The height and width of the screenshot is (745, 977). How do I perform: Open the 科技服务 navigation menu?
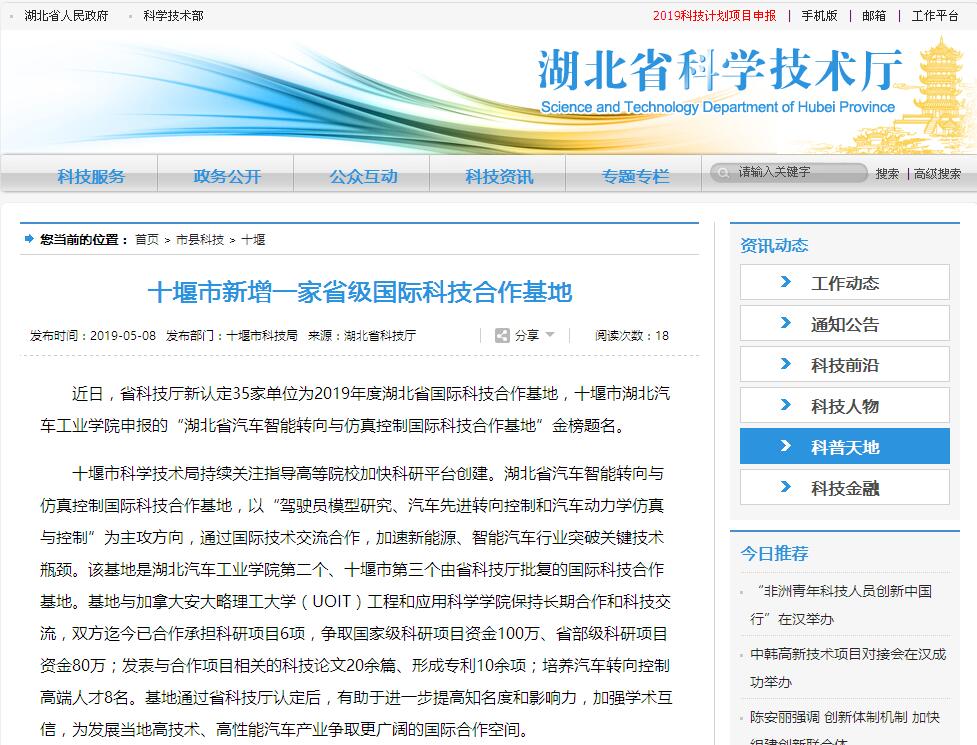point(91,176)
